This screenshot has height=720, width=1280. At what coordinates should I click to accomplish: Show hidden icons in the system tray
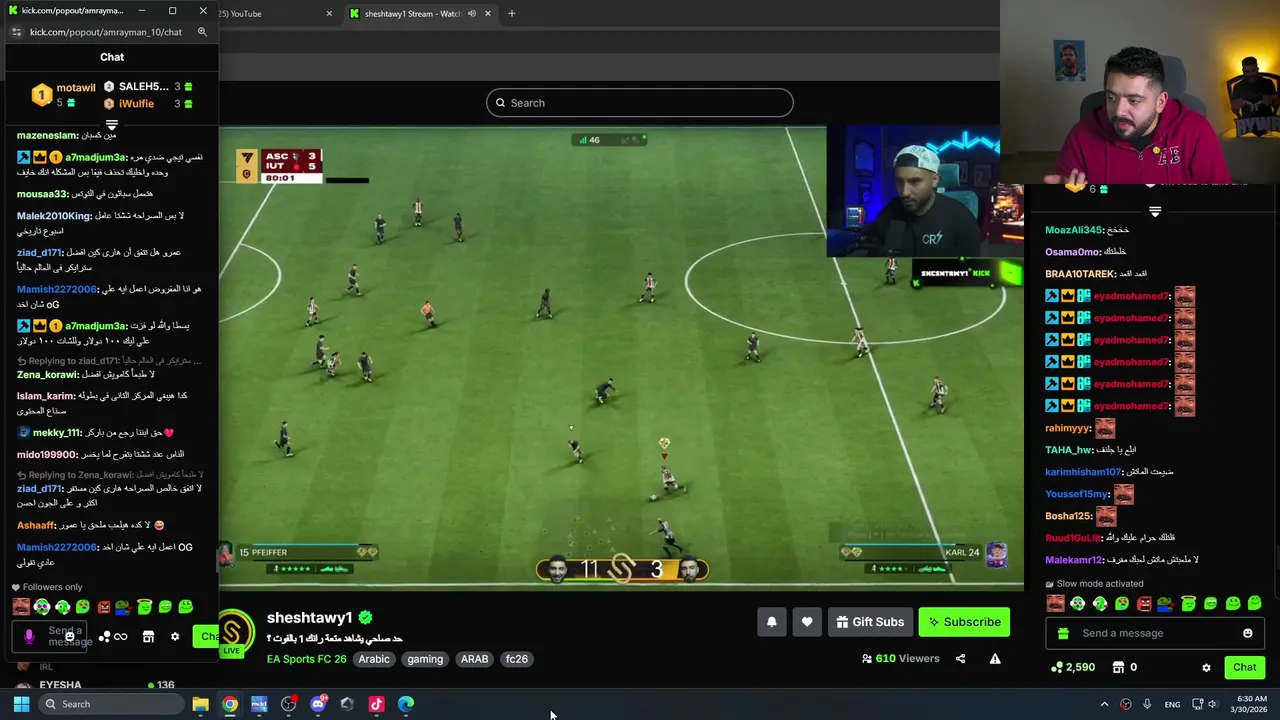[1104, 704]
